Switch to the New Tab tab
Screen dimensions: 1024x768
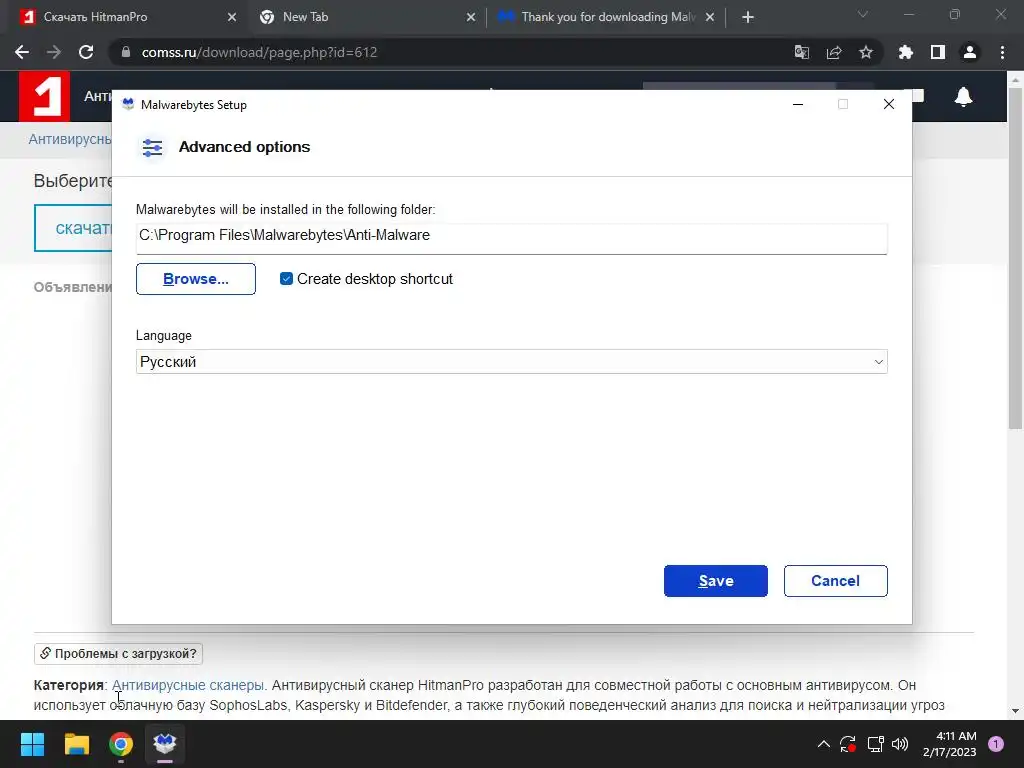pyautogui.click(x=366, y=17)
